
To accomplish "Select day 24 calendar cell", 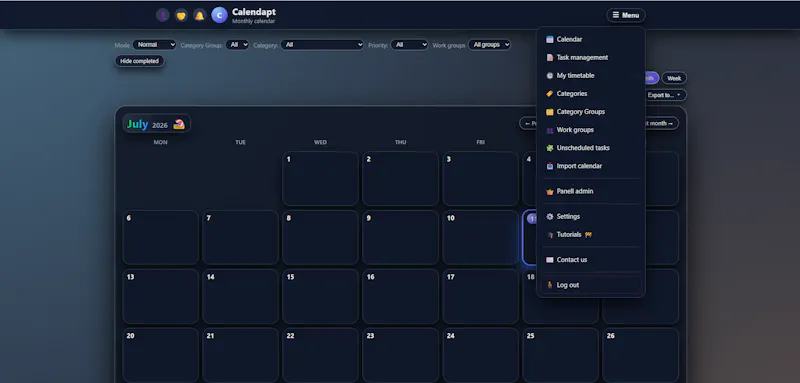I will pos(481,355).
